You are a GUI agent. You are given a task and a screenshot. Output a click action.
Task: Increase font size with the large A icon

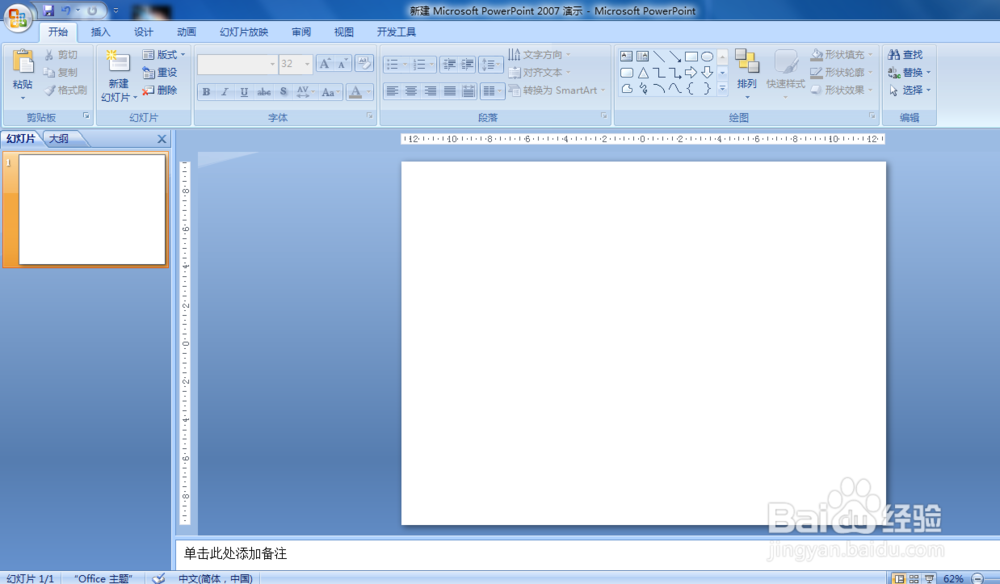[x=325, y=64]
